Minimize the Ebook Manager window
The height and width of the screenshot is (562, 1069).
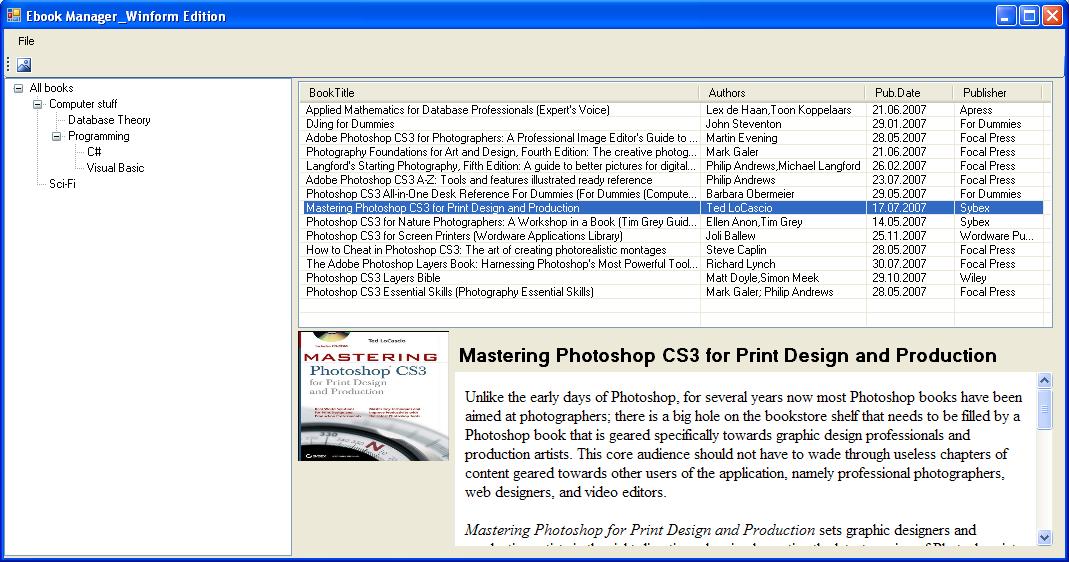pyautogui.click(x=1006, y=16)
